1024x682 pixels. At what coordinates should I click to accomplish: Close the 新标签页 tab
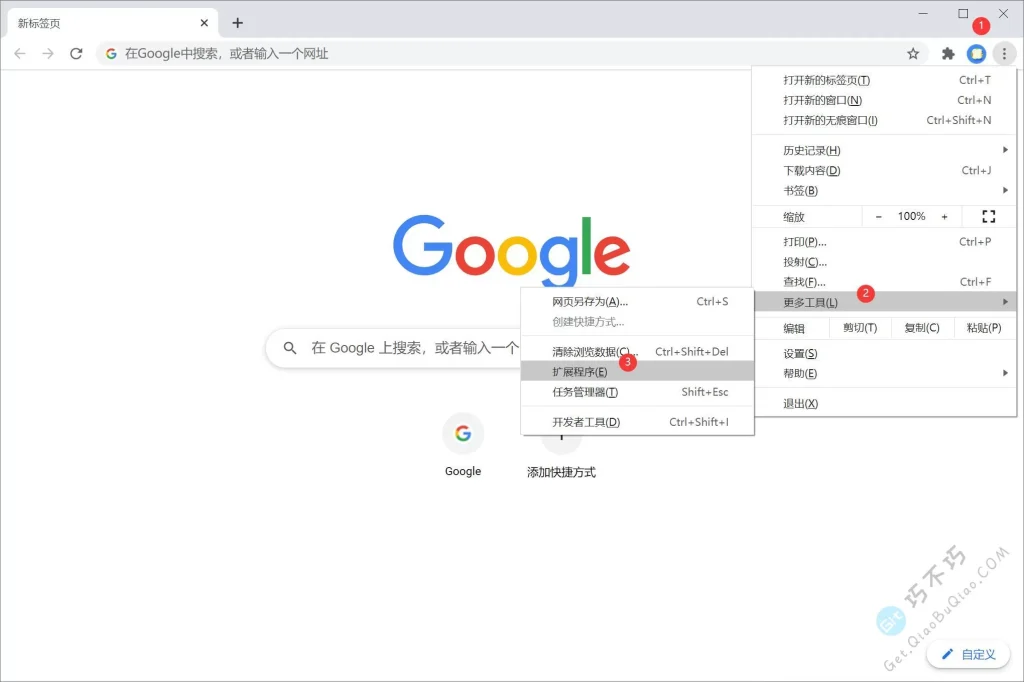pos(204,23)
